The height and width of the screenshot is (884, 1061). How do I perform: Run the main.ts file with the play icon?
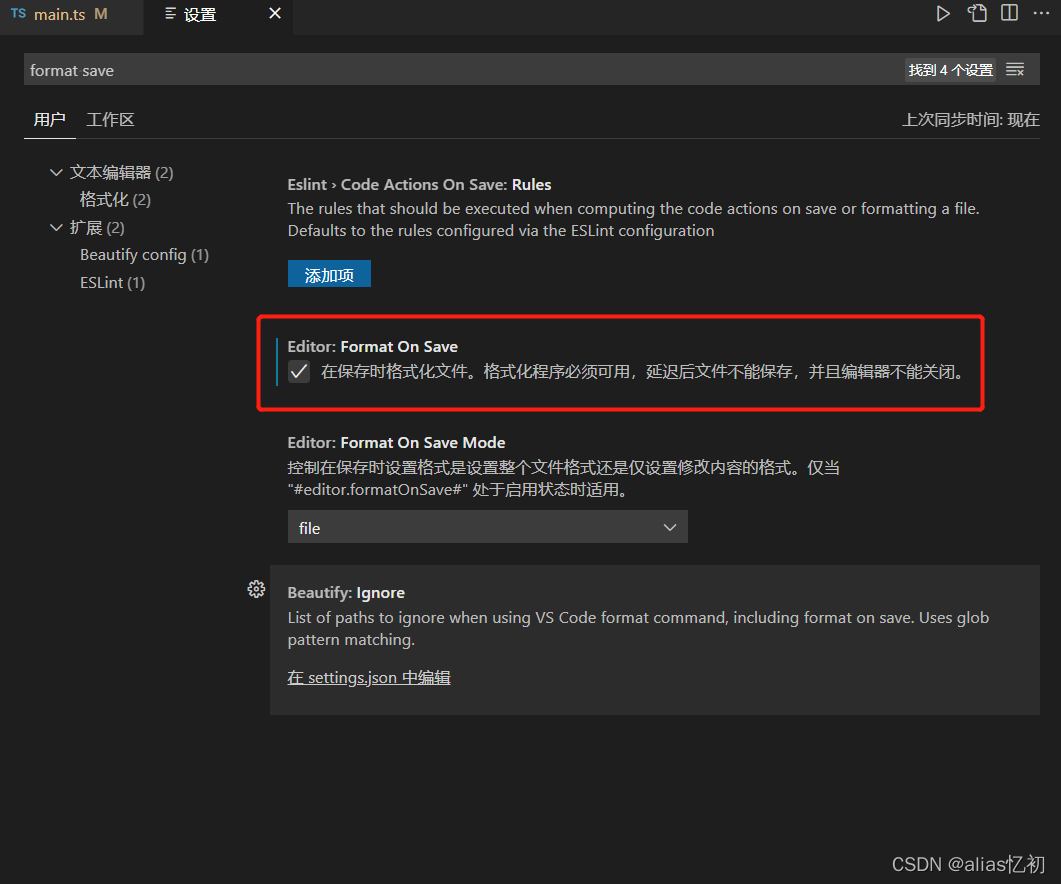click(943, 13)
